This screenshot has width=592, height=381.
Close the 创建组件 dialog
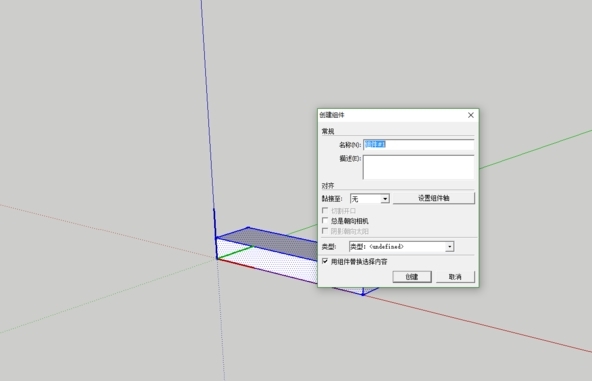470,115
